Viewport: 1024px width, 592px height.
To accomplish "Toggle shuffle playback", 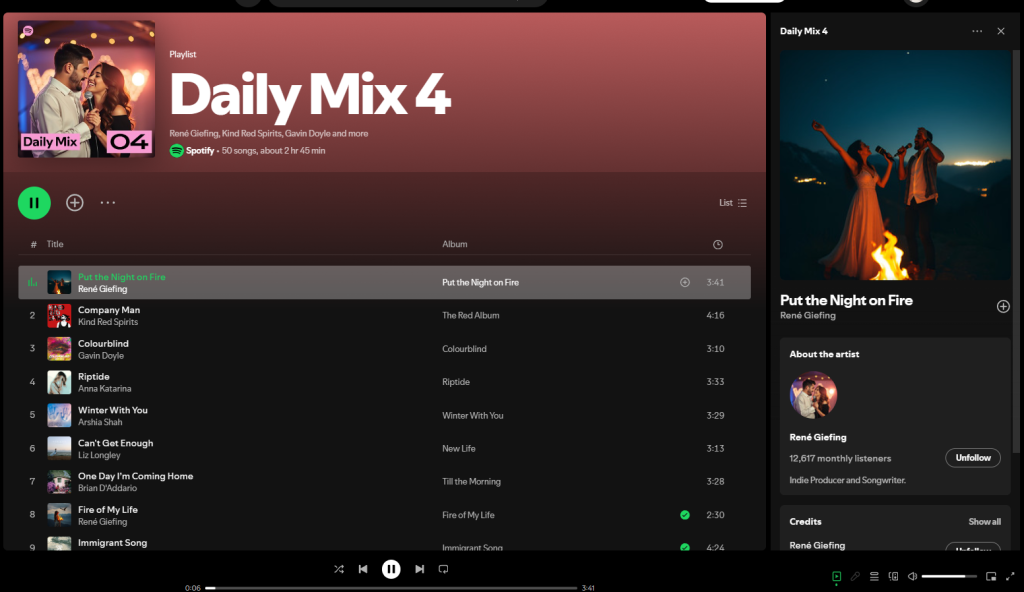I will [x=338, y=569].
